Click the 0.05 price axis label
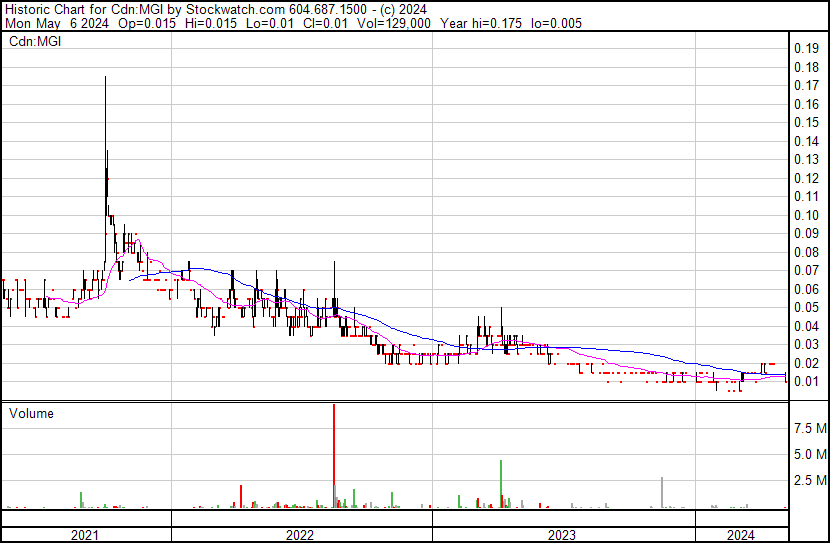The image size is (830, 543). (x=807, y=307)
